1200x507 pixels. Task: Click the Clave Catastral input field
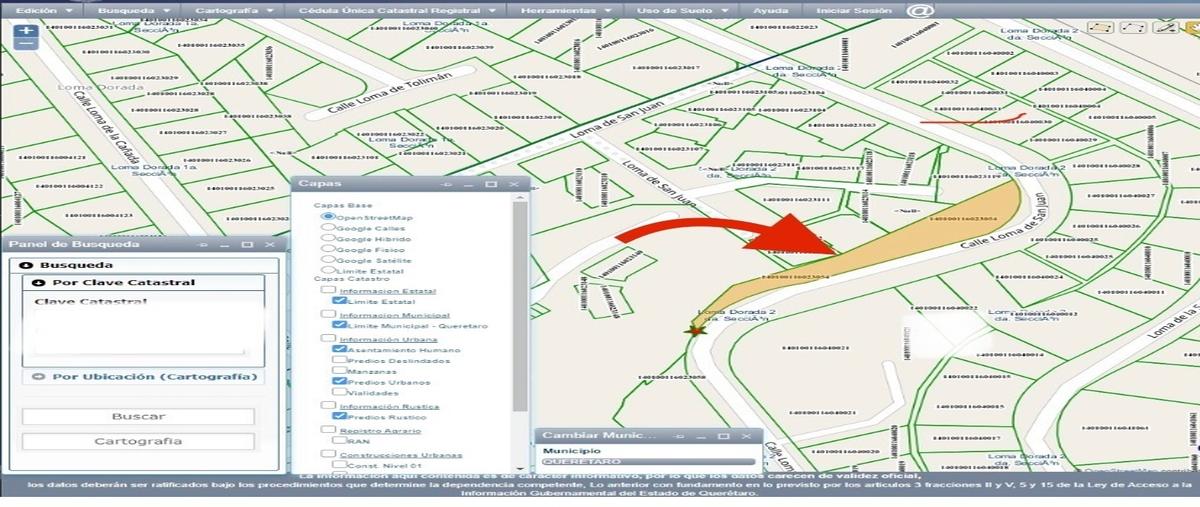pyautogui.click(x=141, y=332)
